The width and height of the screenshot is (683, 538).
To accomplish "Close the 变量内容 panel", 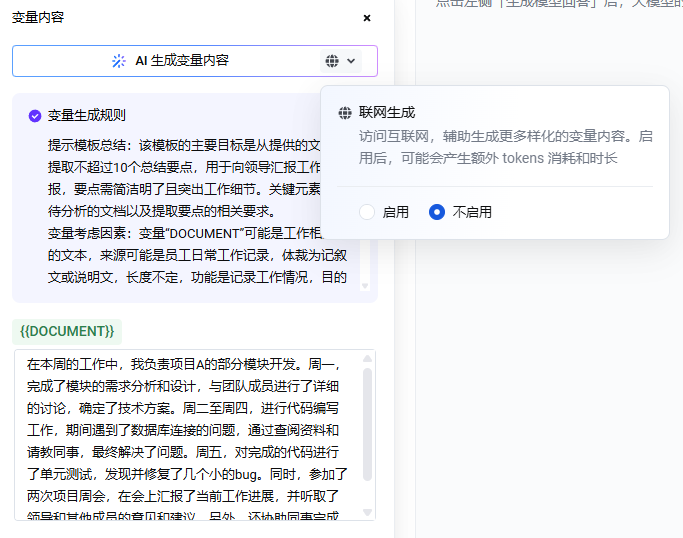I will click(x=367, y=18).
